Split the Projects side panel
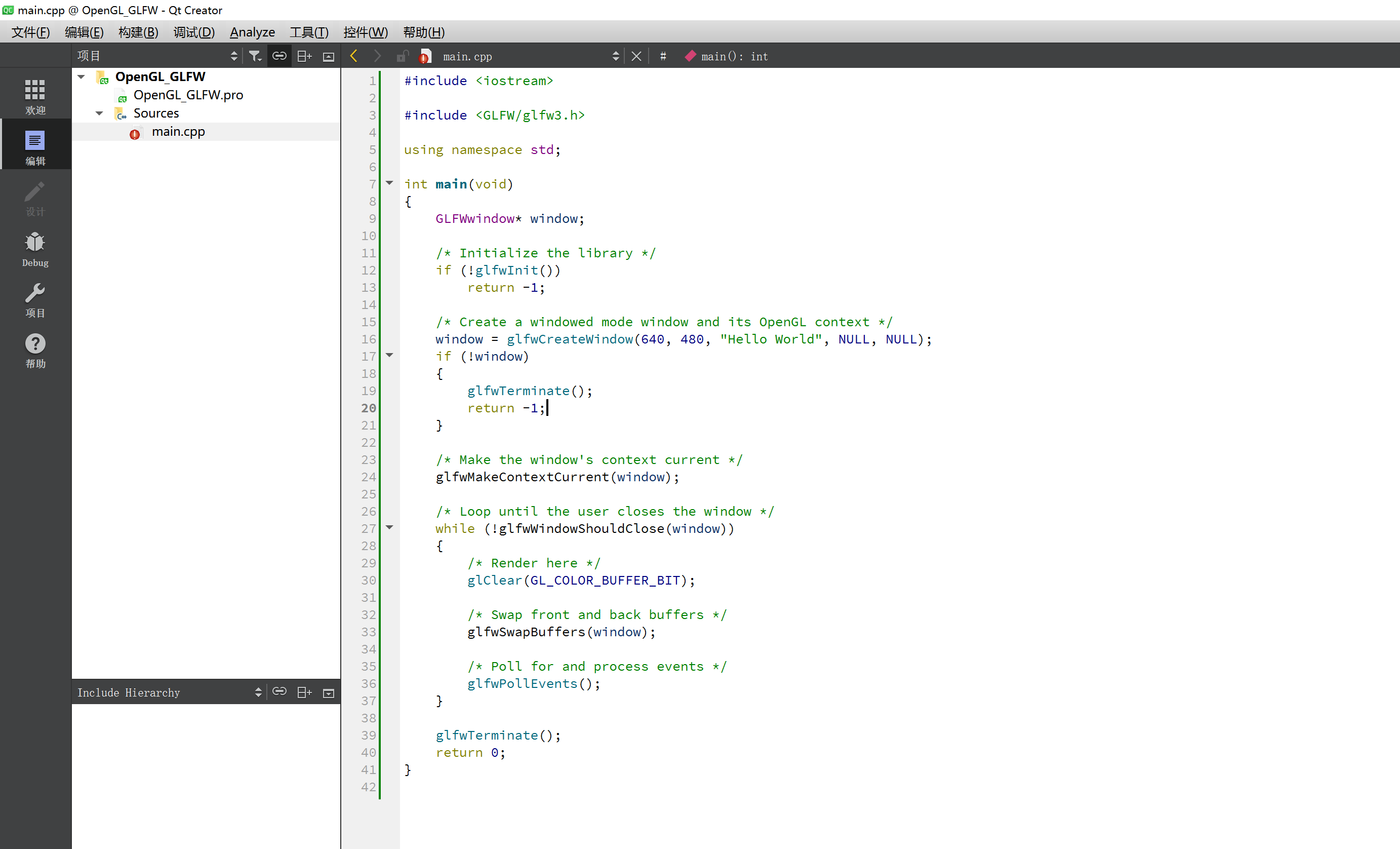 (x=304, y=56)
